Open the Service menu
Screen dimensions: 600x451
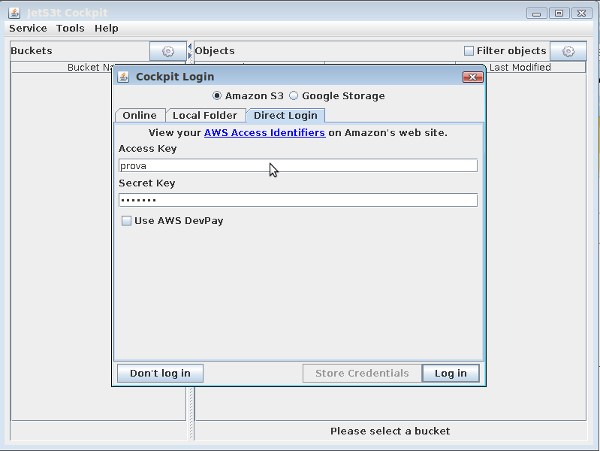28,28
